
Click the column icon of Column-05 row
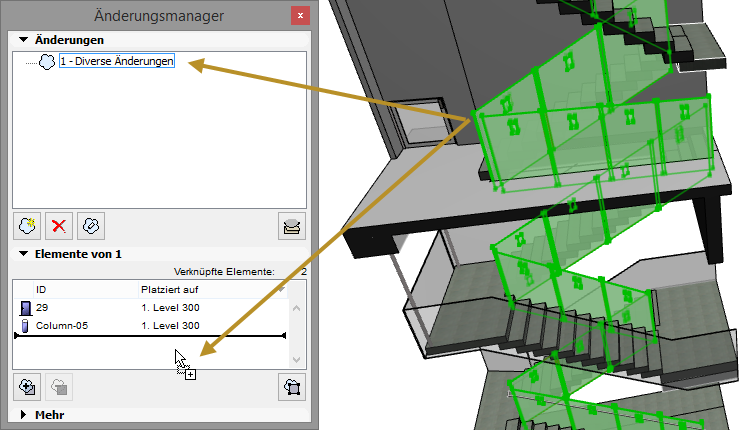click(x=25, y=326)
